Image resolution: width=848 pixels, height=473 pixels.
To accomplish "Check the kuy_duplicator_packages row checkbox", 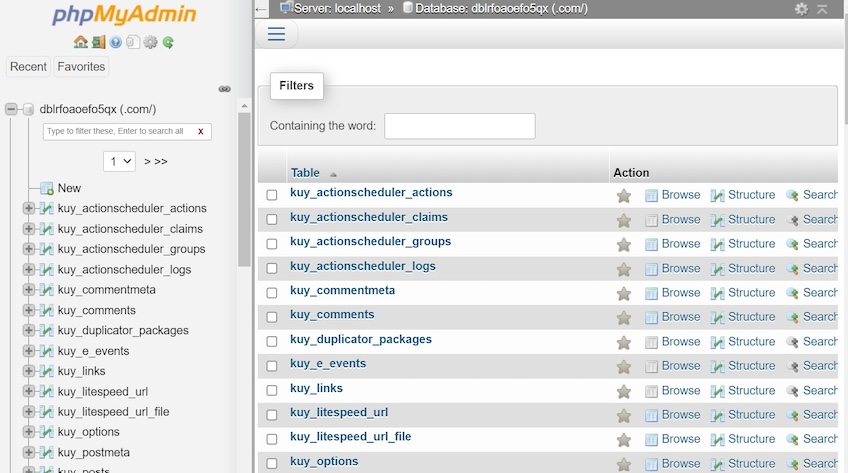I will click(x=272, y=342).
